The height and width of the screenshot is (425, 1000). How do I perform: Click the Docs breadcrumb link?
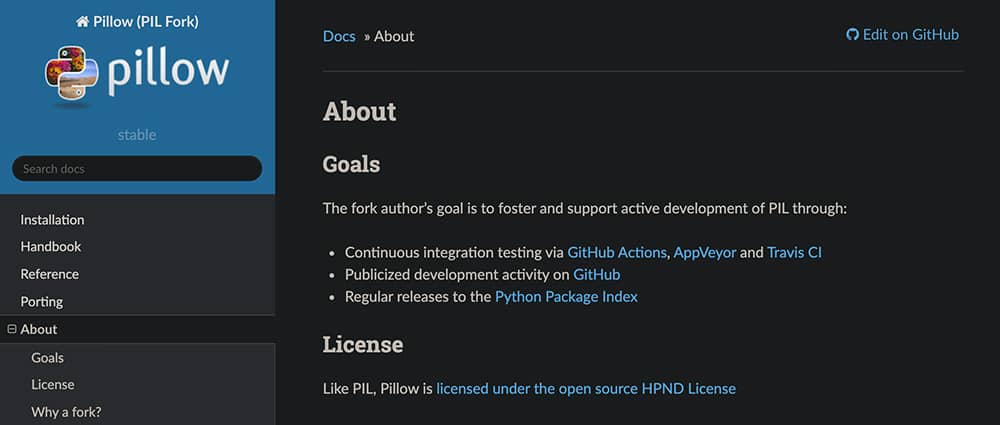339,36
